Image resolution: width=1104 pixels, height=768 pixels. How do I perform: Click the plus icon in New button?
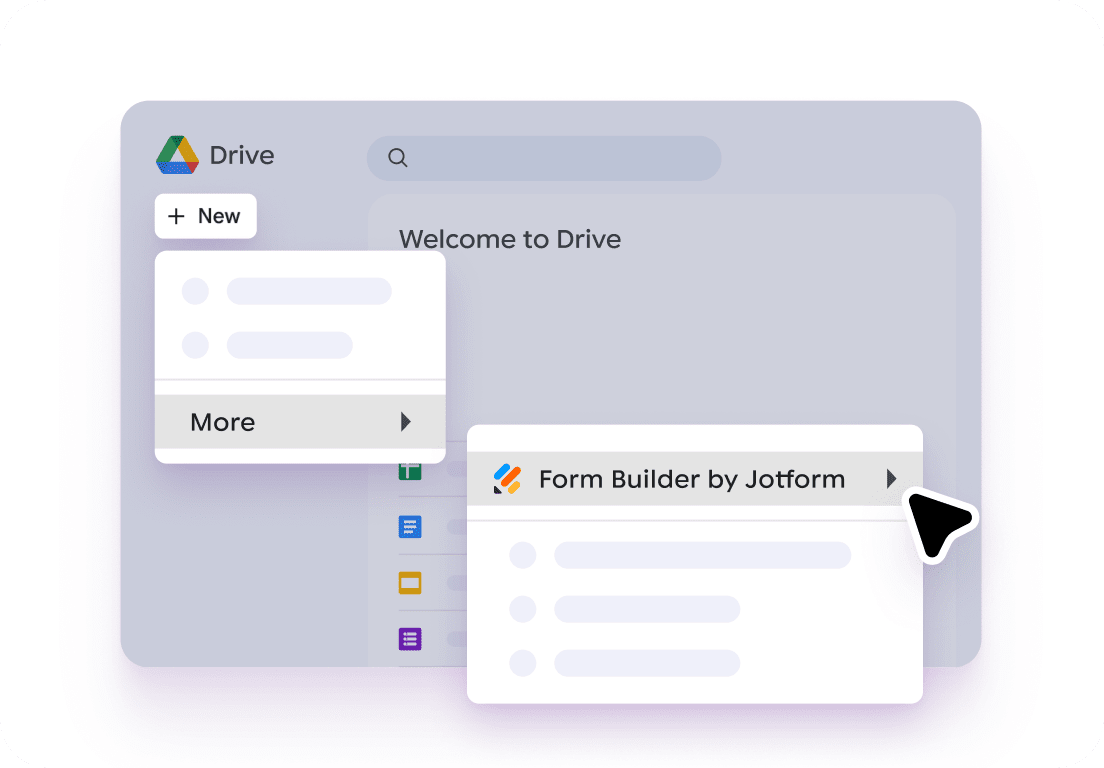tap(177, 216)
